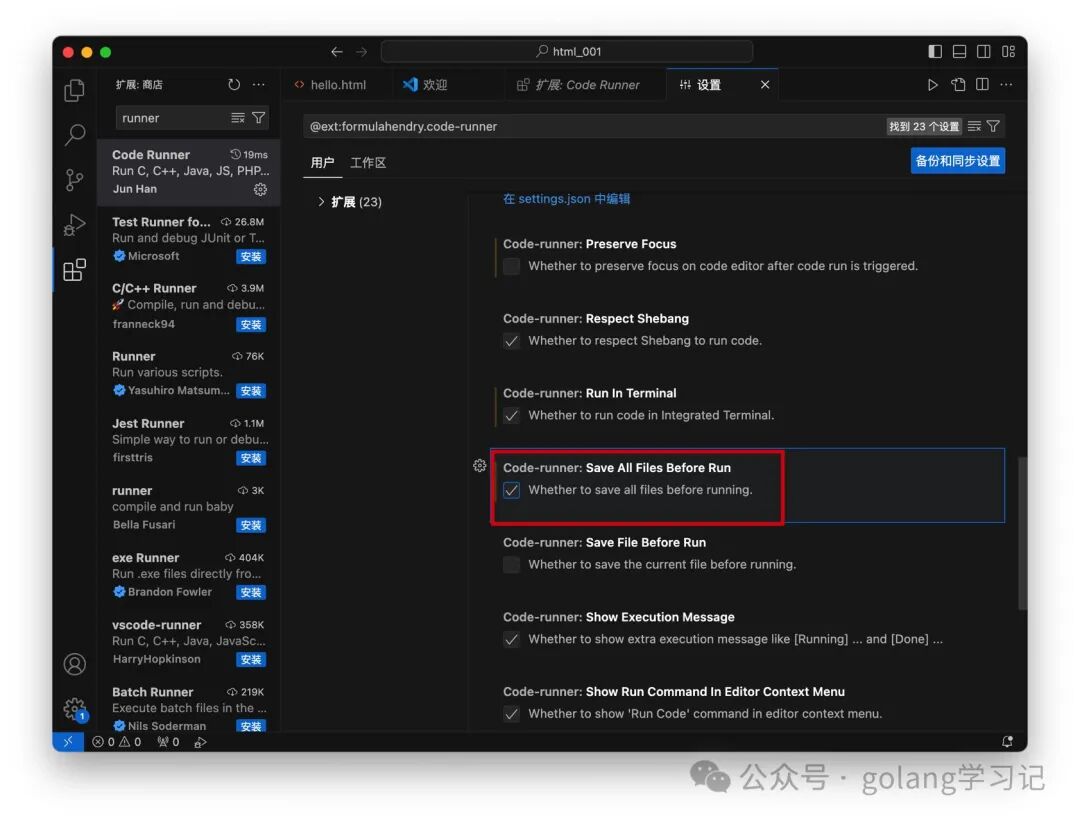Toggle Show Run Command In Editor Context Menu

click(x=512, y=714)
